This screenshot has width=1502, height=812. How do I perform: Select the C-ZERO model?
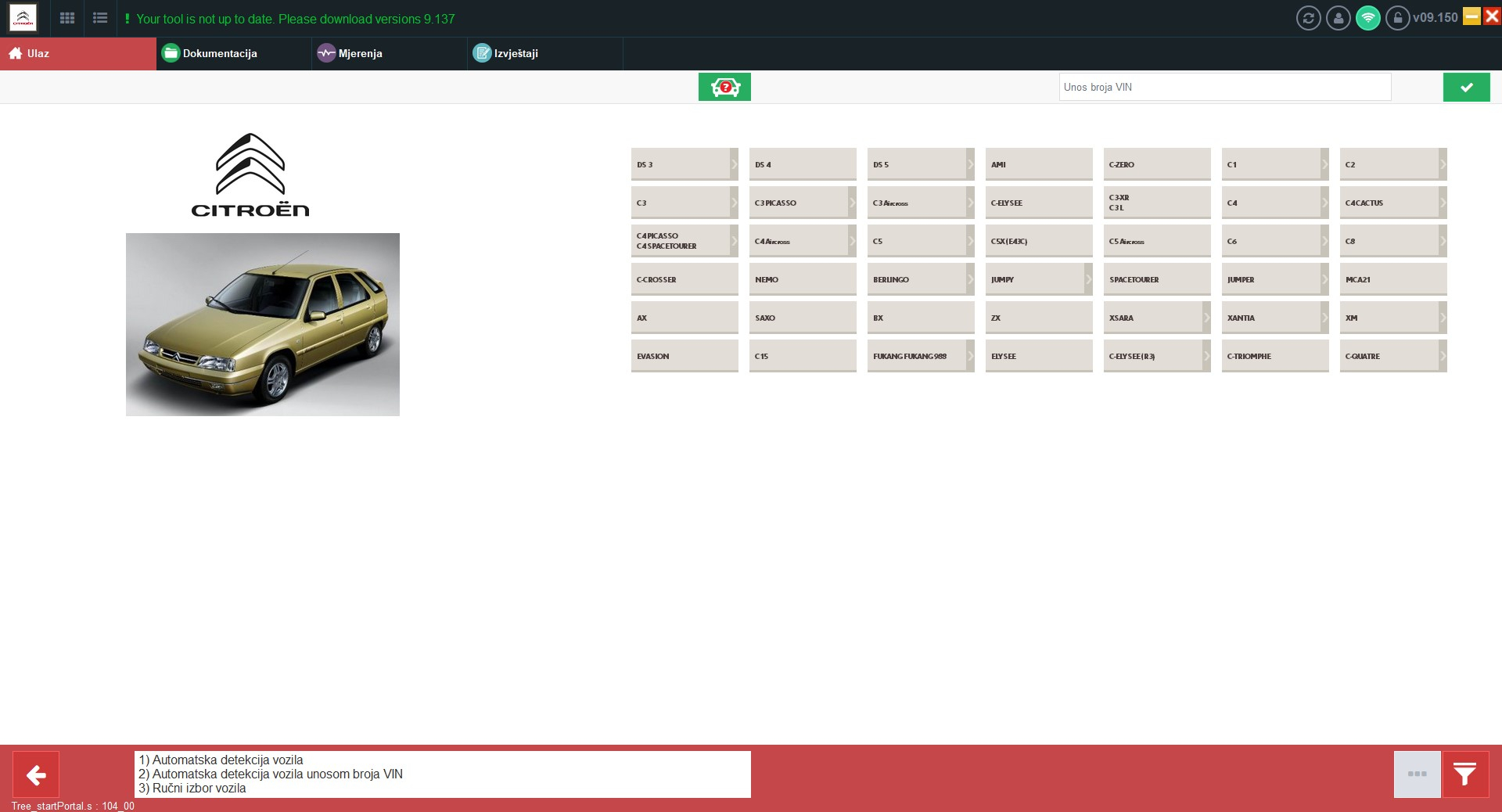point(1157,164)
